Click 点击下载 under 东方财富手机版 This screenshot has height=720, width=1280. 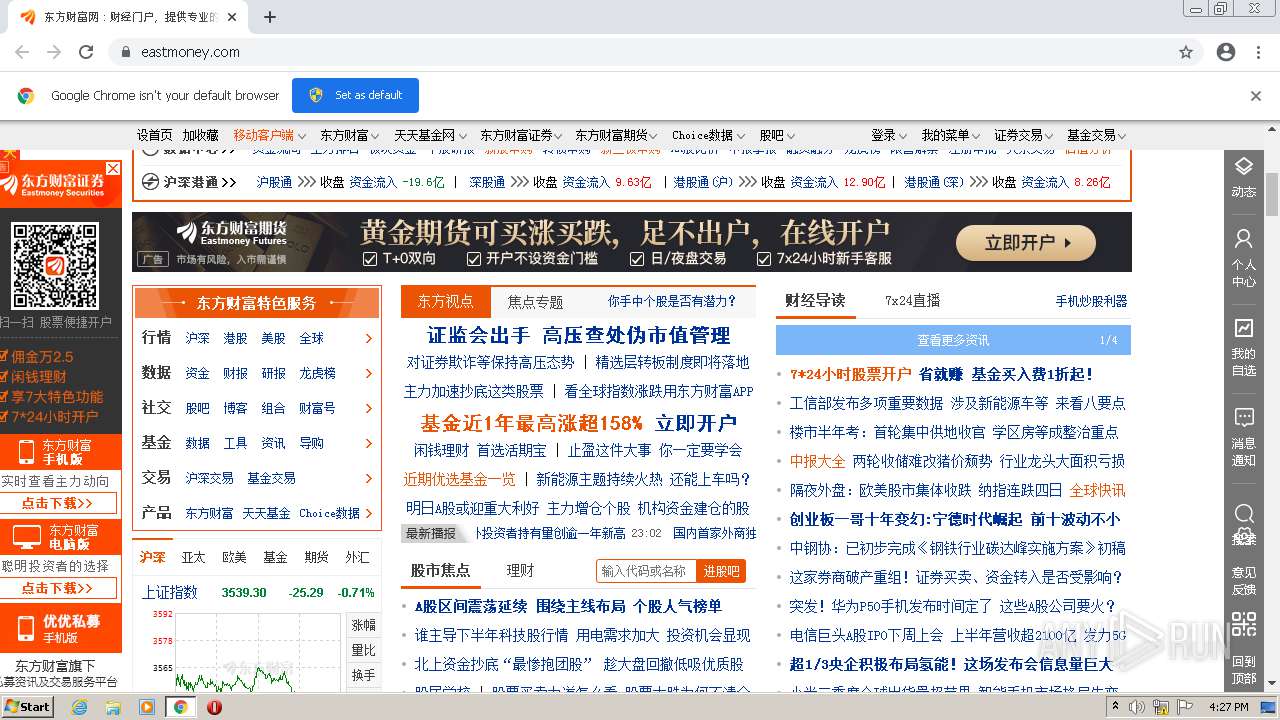point(58,503)
